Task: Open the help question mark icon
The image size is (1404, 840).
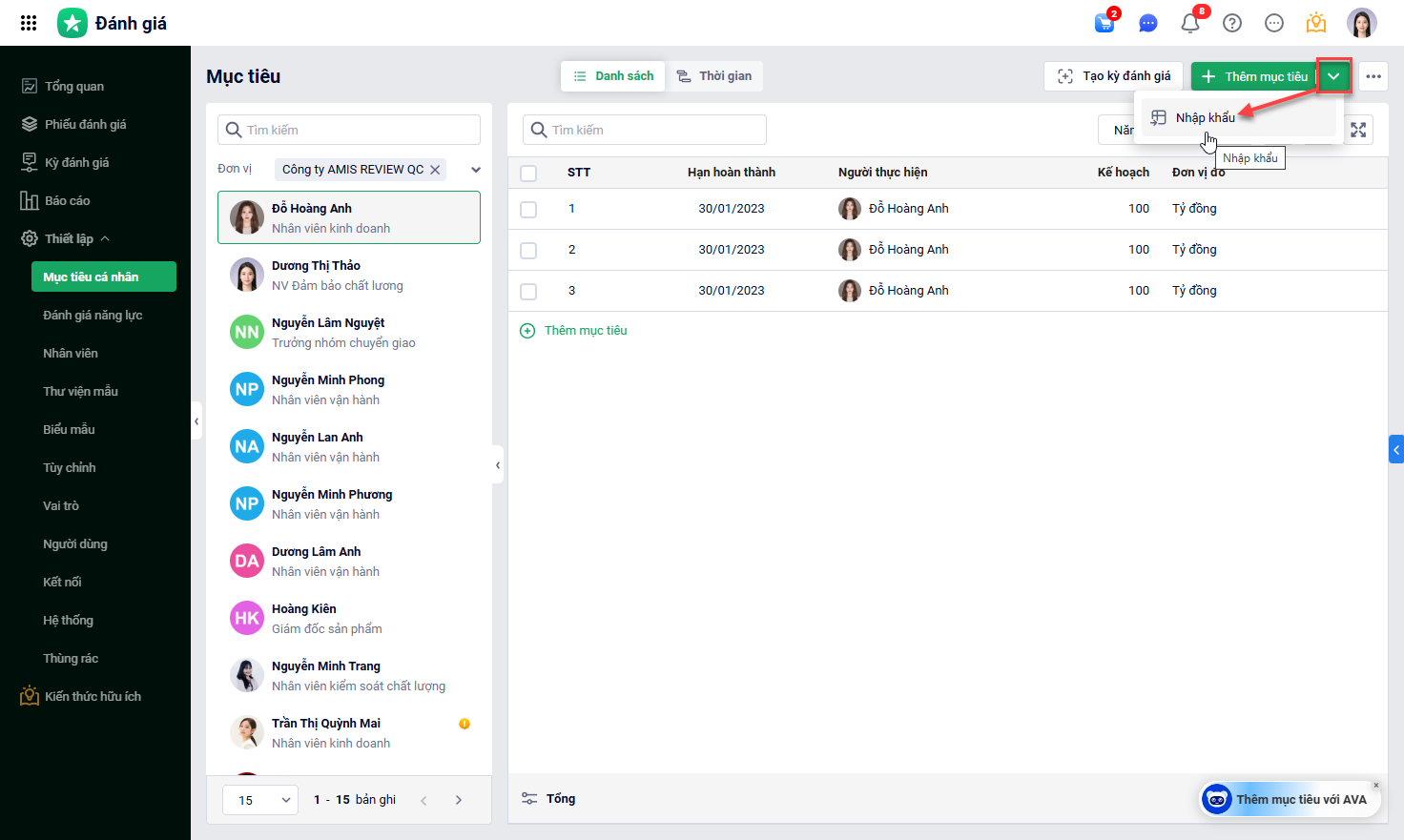Action: 1232,23
